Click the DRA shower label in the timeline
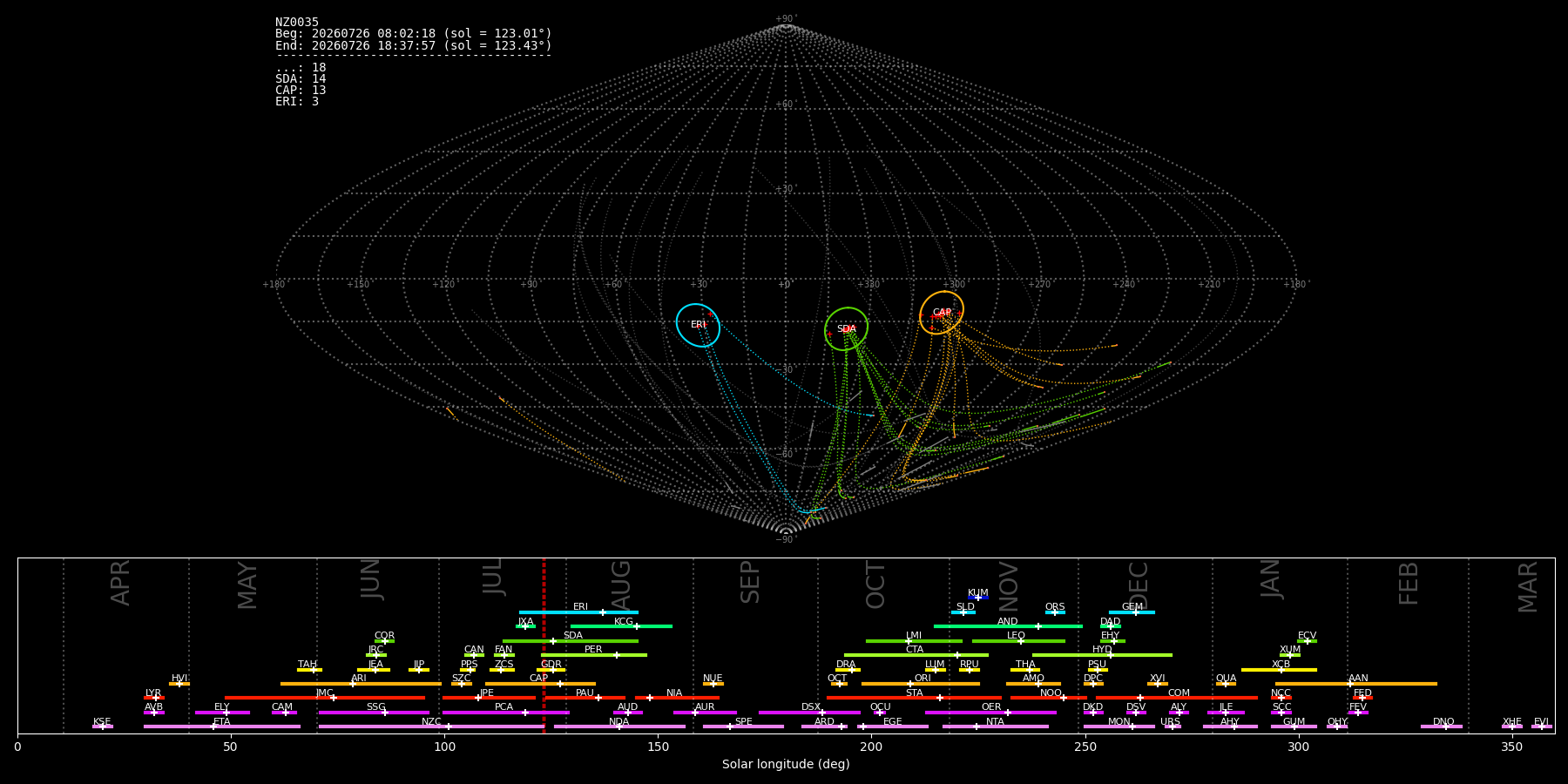 (x=846, y=665)
